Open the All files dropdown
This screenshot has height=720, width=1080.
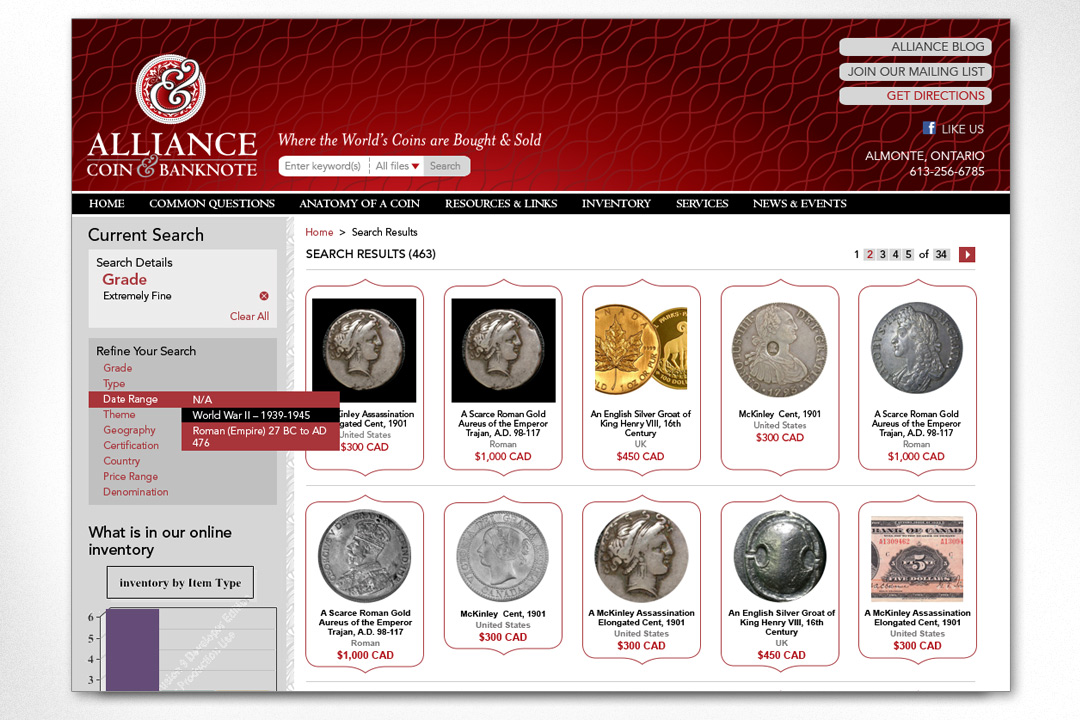(397, 166)
